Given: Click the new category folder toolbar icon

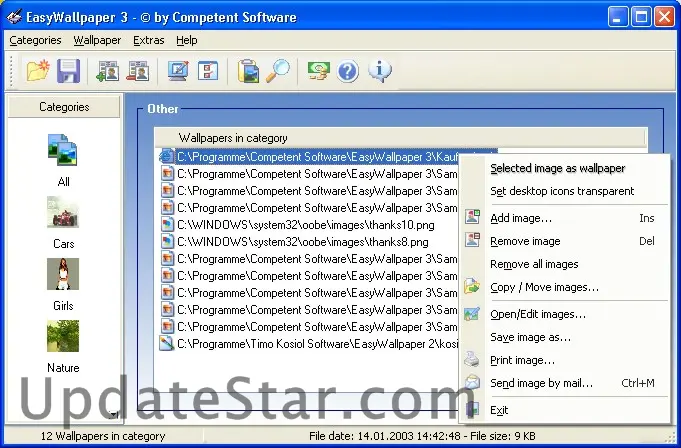Looking at the screenshot, I should point(38,71).
